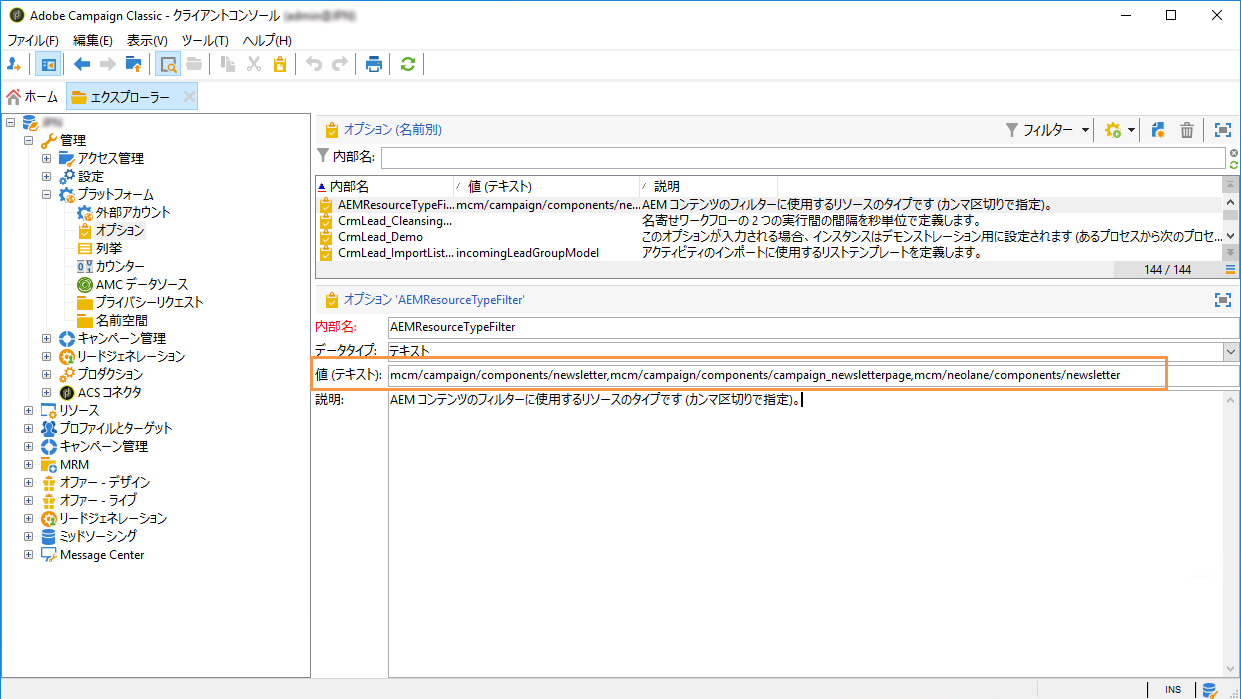Image resolution: width=1241 pixels, height=699 pixels.
Task: Expand the Message Center node
Action: click(29, 554)
